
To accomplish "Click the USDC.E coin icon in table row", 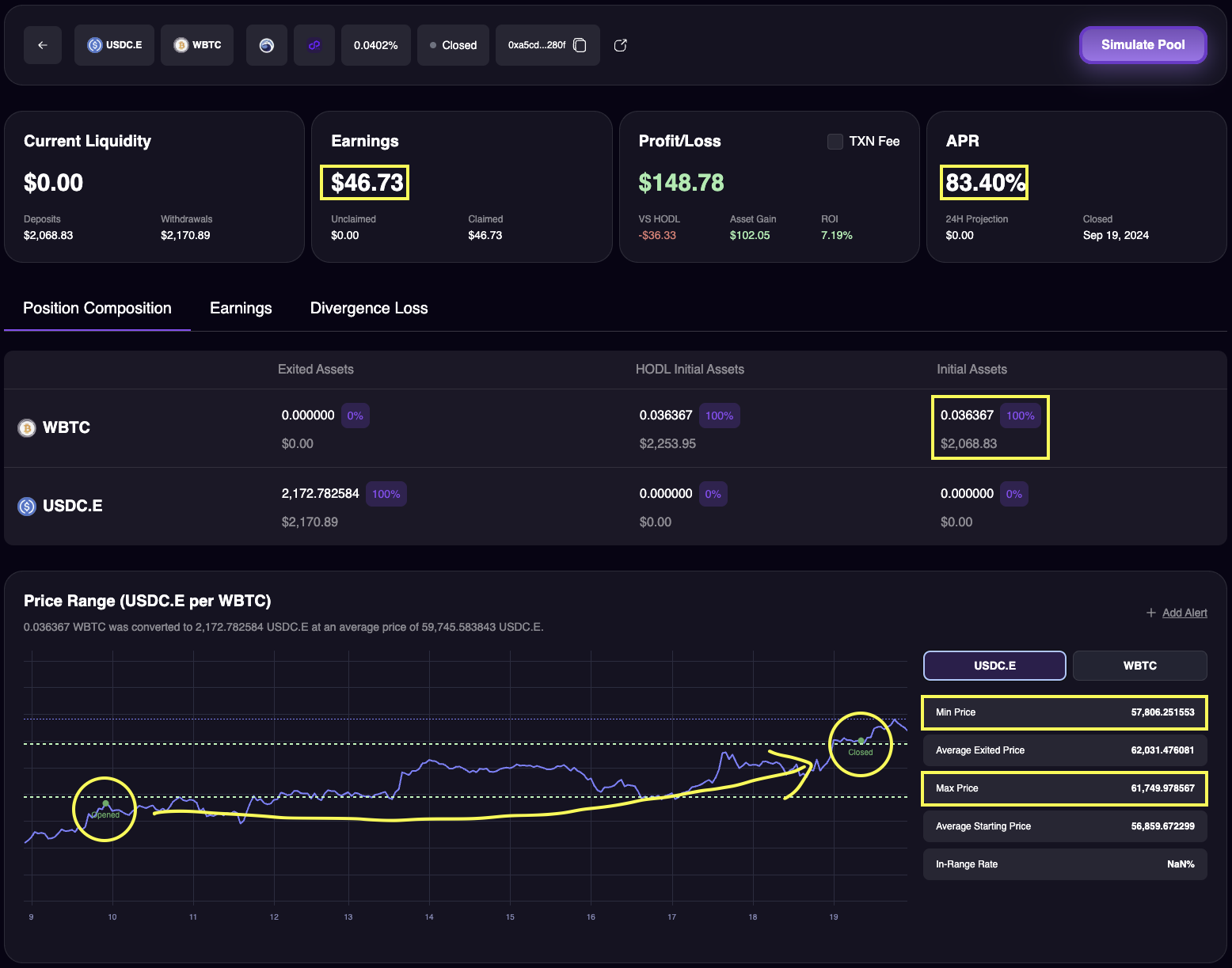I will pyautogui.click(x=27, y=507).
